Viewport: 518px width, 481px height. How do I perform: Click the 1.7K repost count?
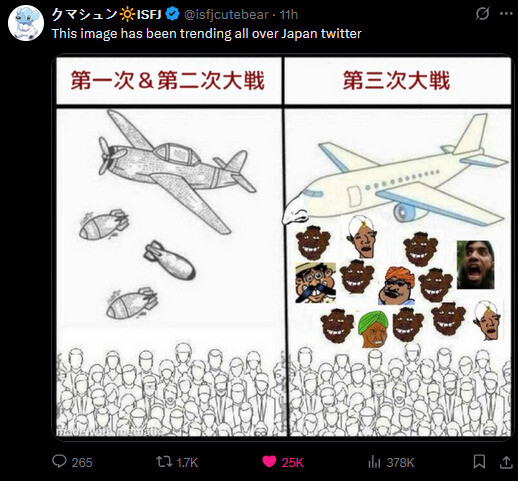(187, 463)
